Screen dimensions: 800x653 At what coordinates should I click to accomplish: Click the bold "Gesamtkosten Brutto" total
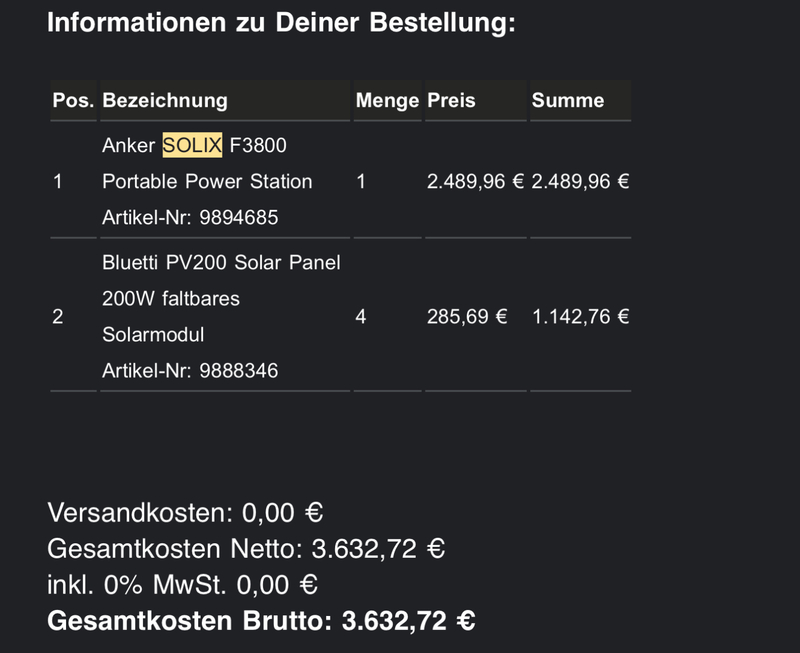[261, 621]
